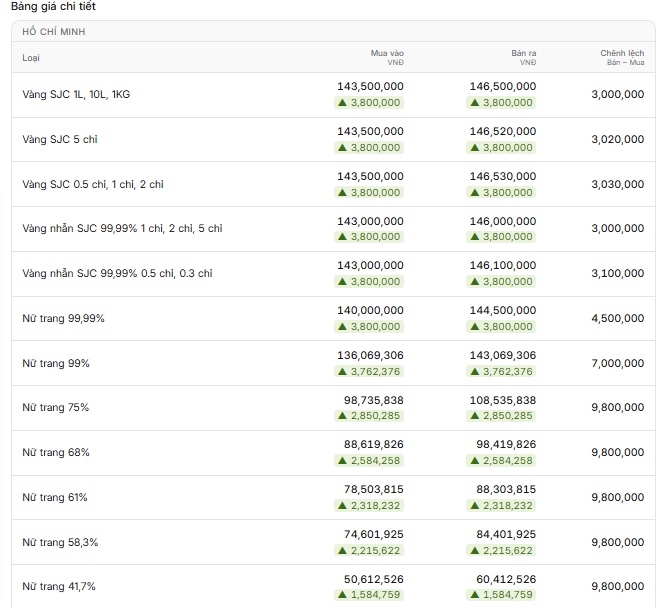The height and width of the screenshot is (608, 661).
Task: Click the 'HỒ CHÍ MINH' region header
Action: (54, 32)
